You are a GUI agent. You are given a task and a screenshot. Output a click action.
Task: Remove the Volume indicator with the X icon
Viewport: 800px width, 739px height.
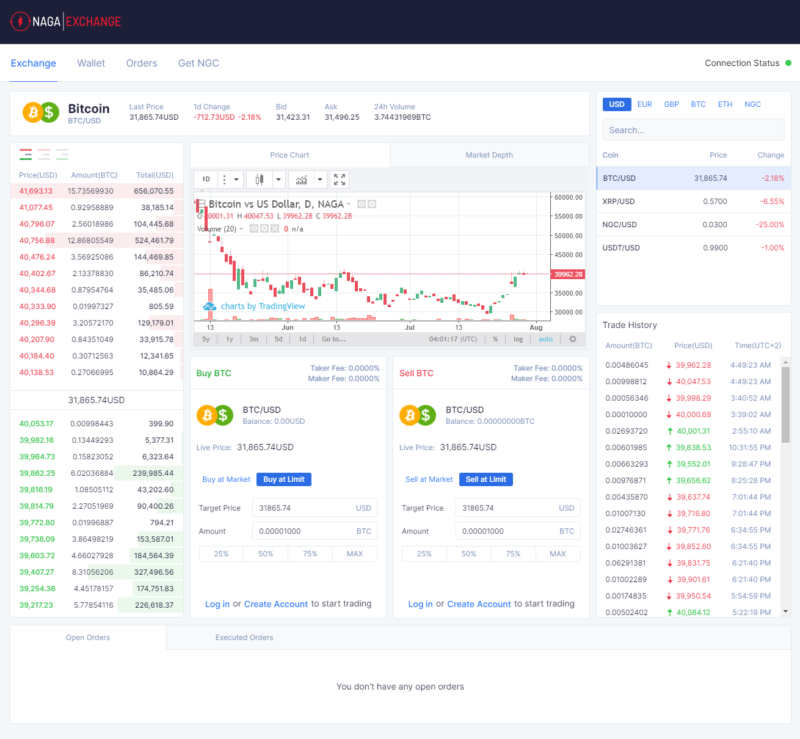274,229
